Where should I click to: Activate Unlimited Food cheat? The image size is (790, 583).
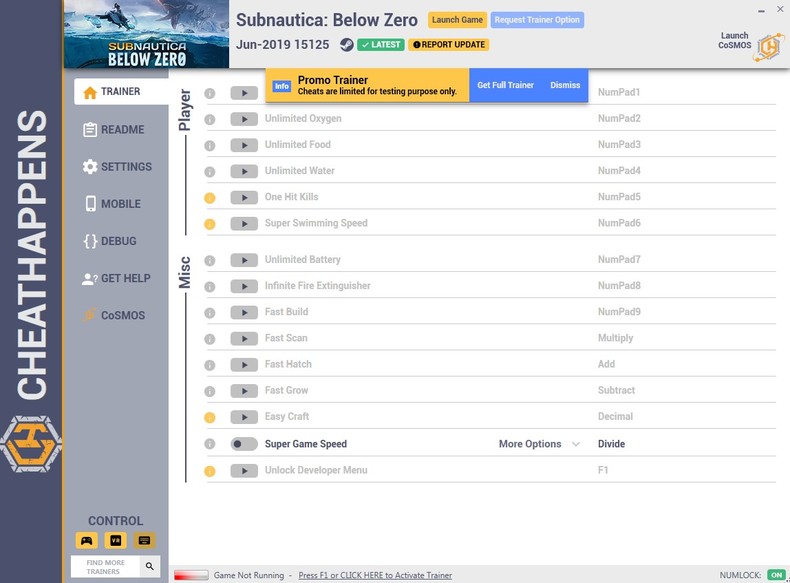click(244, 146)
